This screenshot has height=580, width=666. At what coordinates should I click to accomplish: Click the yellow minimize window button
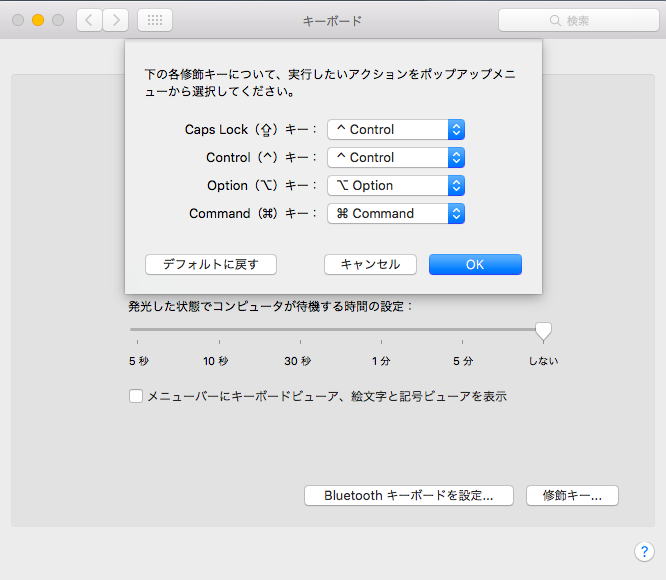[38, 20]
